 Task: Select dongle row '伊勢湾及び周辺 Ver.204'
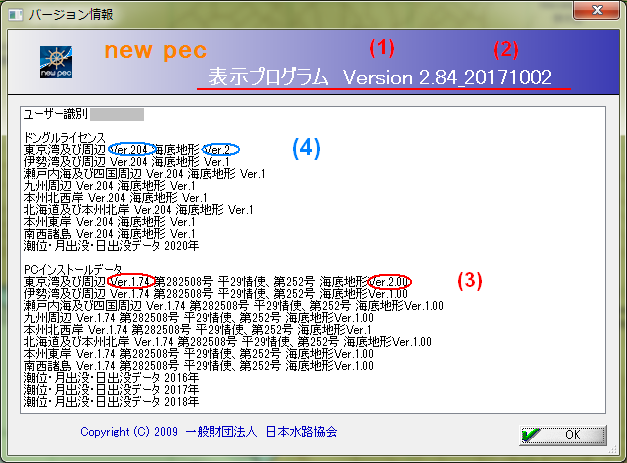pyautogui.click(x=126, y=162)
